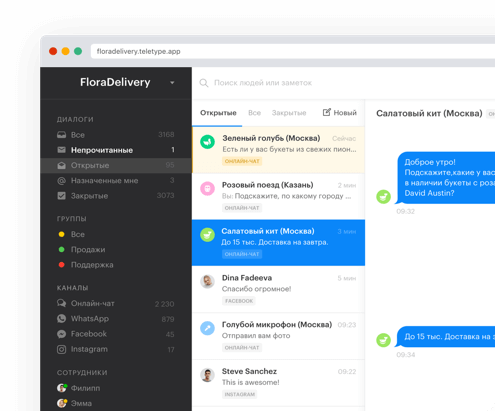The height and width of the screenshot is (411, 495).
Task: Click the search magnifier icon
Action: pos(204,83)
